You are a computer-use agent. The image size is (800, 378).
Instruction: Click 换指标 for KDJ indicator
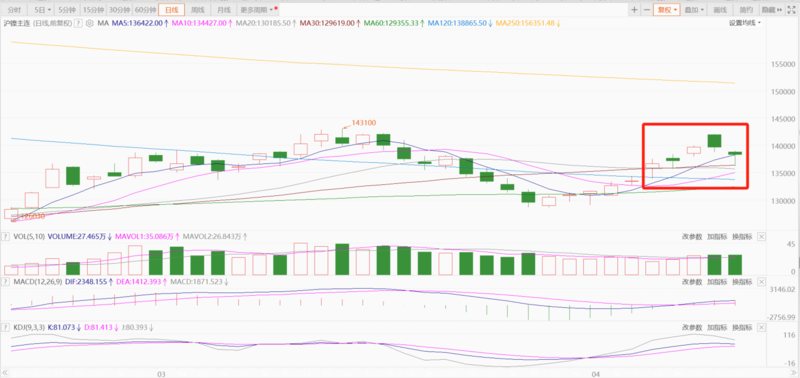(742, 327)
